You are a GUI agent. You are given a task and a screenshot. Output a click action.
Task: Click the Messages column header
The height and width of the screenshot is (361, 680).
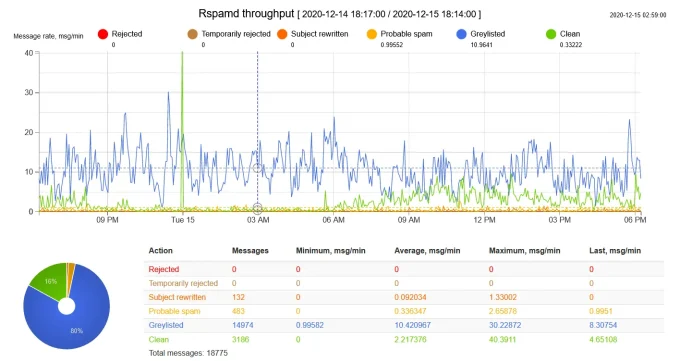[x=250, y=250]
